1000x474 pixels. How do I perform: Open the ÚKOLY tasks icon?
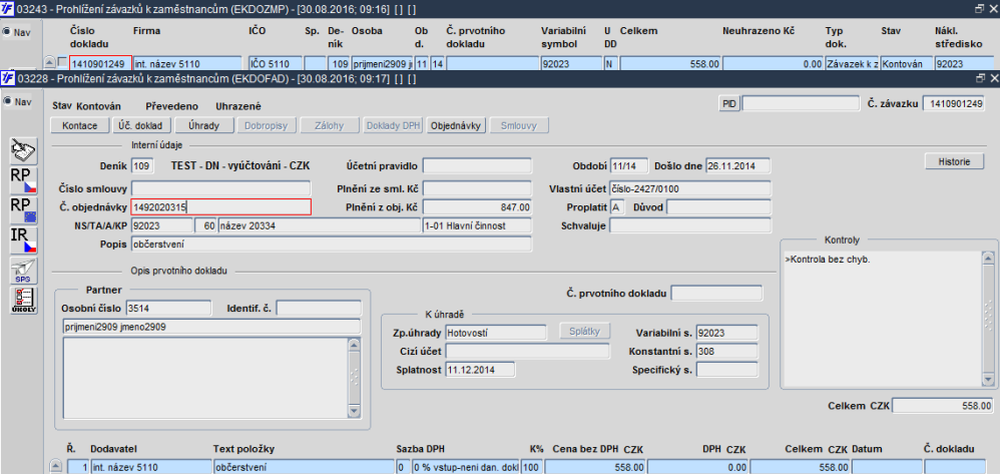coord(24,300)
